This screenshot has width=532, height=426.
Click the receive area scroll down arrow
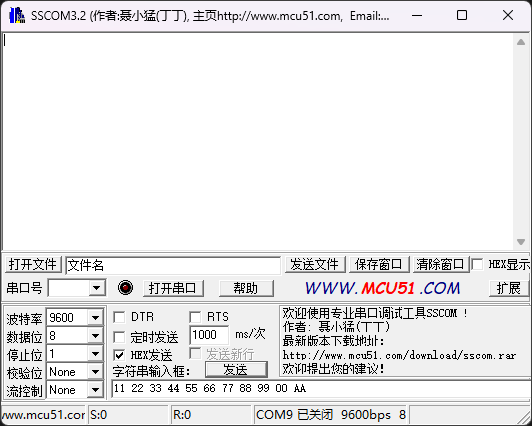coord(521,241)
